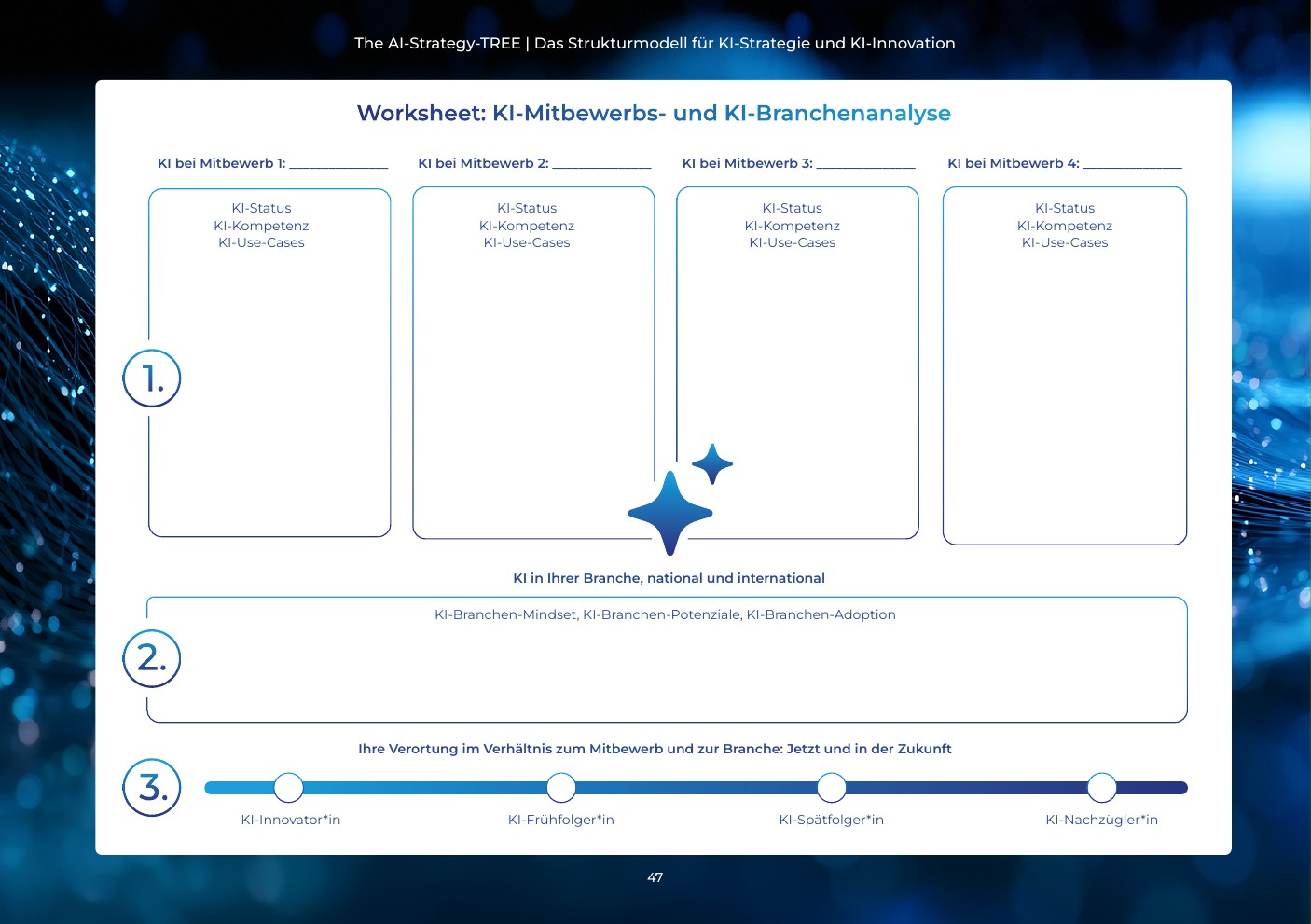1311x924 pixels.
Task: Click the 'KI bei Mitbewerb 1:' label
Action: (x=222, y=163)
